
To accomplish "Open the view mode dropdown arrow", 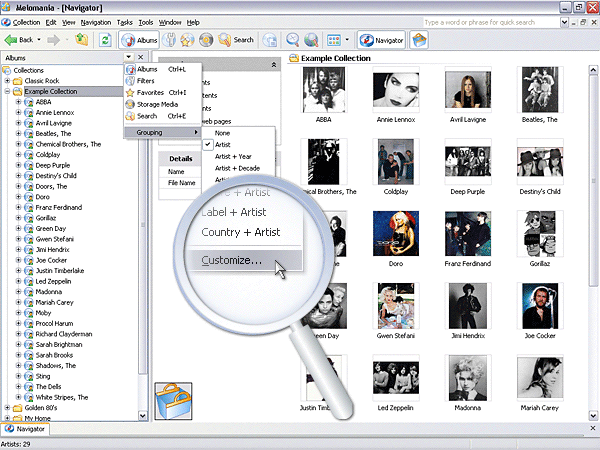I will point(347,40).
